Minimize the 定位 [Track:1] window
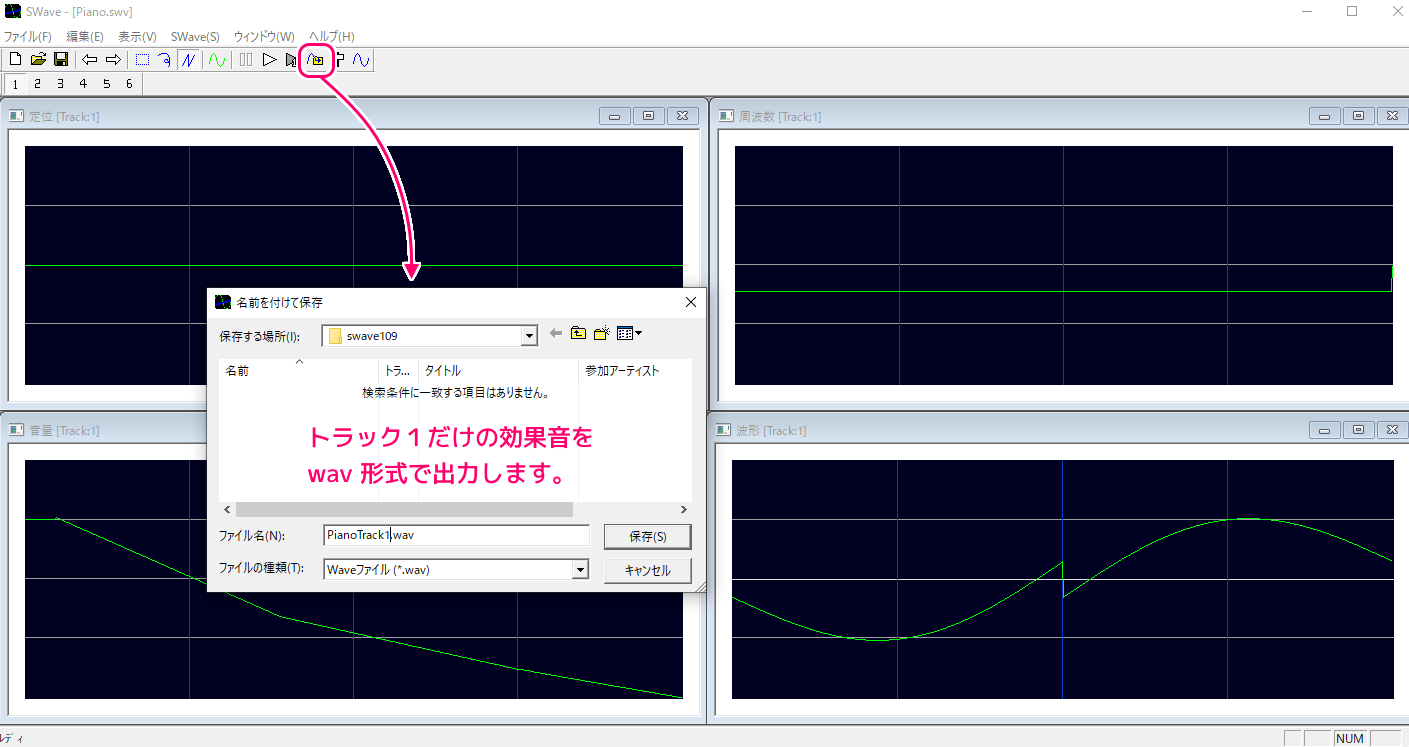 pyautogui.click(x=614, y=116)
